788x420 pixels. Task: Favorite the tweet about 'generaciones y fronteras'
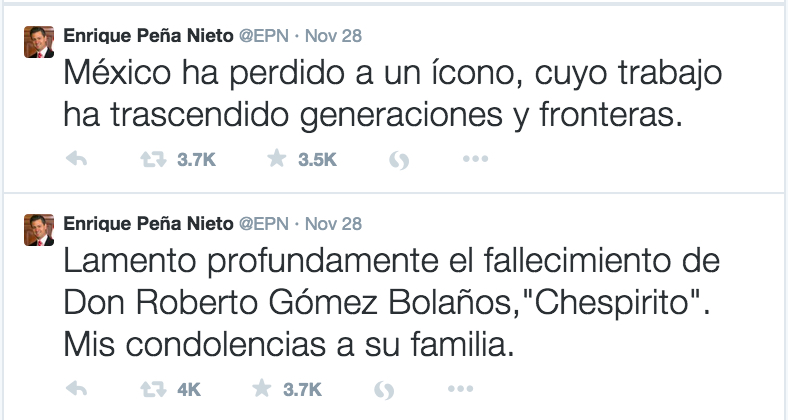[276, 159]
